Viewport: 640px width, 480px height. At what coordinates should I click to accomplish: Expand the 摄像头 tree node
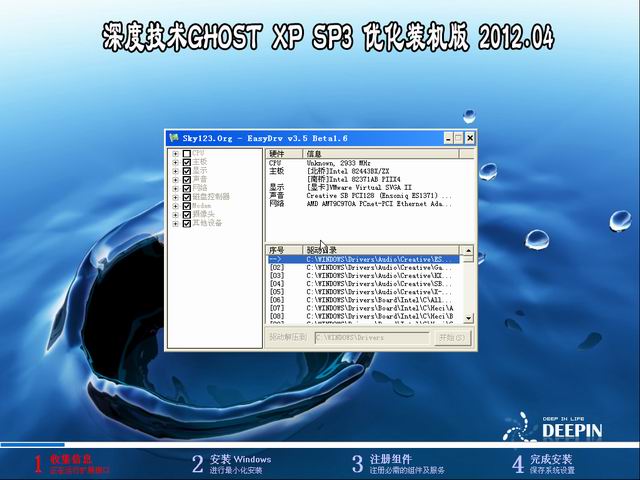click(175, 215)
